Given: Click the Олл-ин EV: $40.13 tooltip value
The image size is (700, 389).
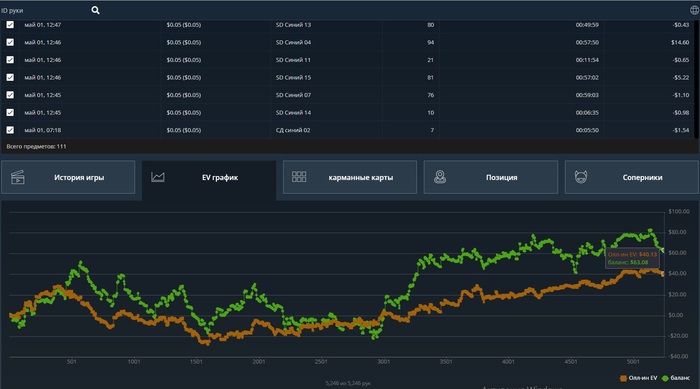Looking at the screenshot, I should point(633,254).
